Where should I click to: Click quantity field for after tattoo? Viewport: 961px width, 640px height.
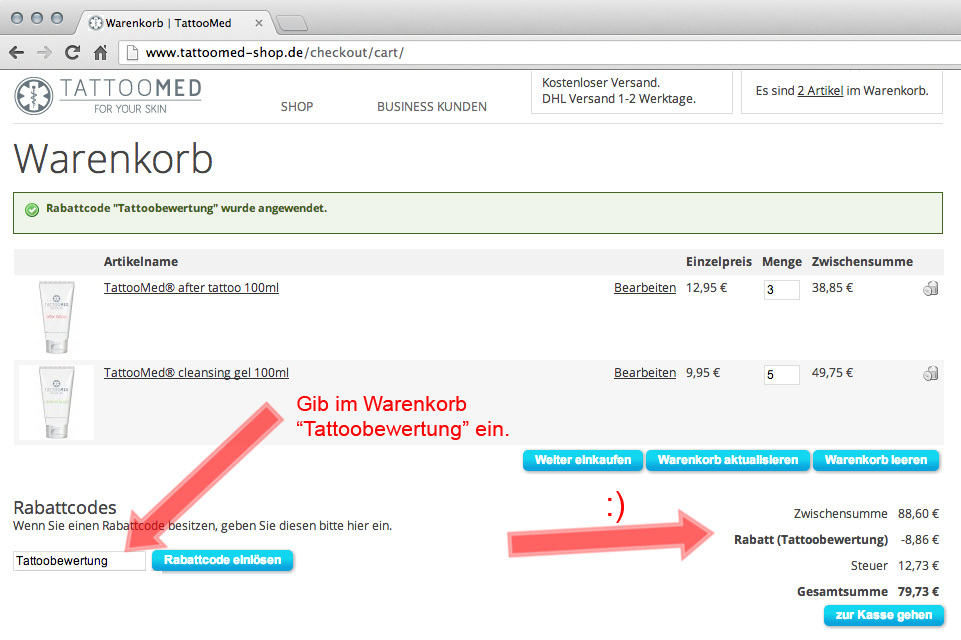pos(781,290)
